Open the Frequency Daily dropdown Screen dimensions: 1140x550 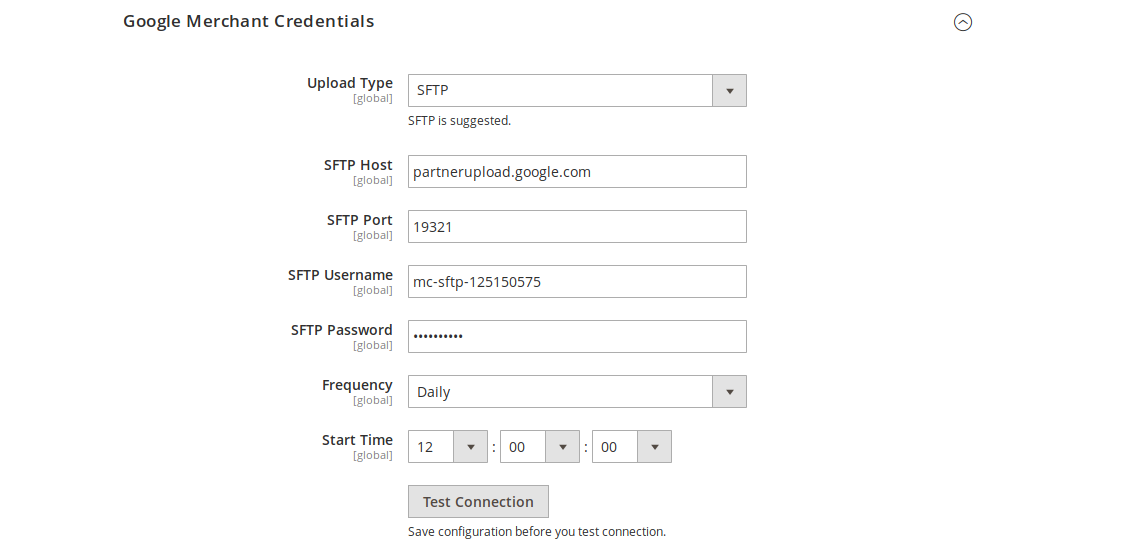click(x=577, y=392)
